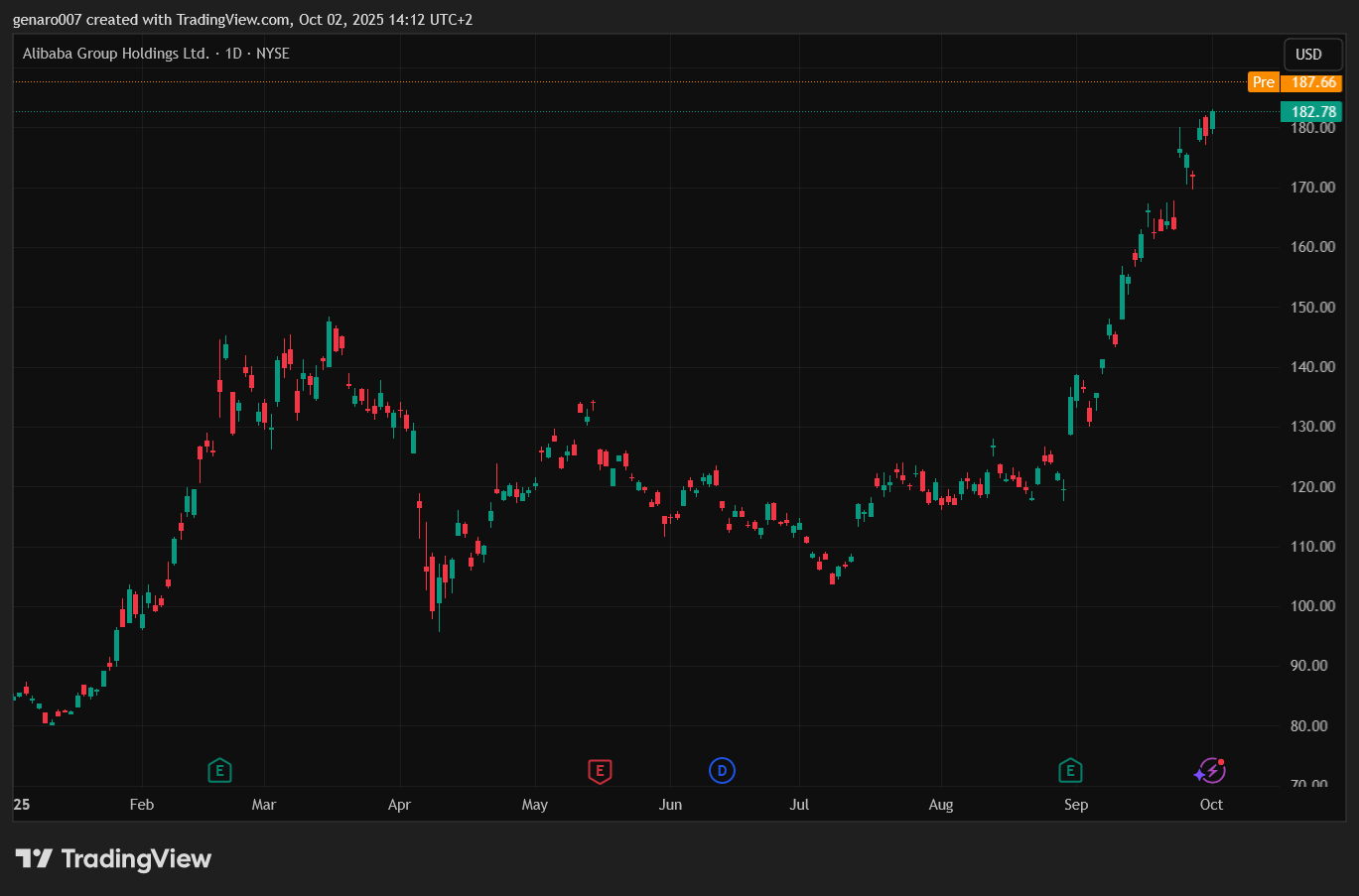Click the genaro007 created with TradingView.com caption
Screen dimensions: 1359x896
[242, 20]
